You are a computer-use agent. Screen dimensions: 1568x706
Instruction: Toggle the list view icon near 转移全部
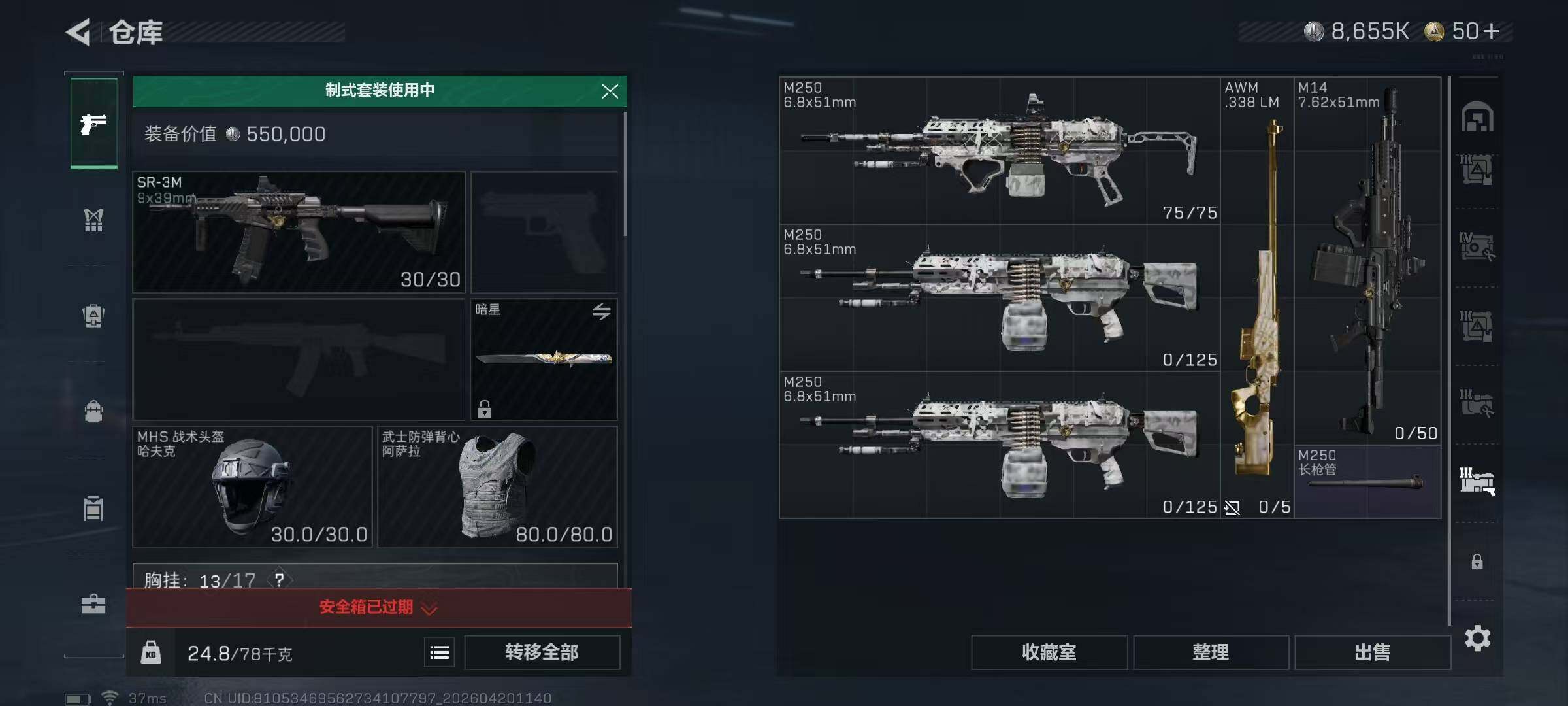(x=440, y=652)
